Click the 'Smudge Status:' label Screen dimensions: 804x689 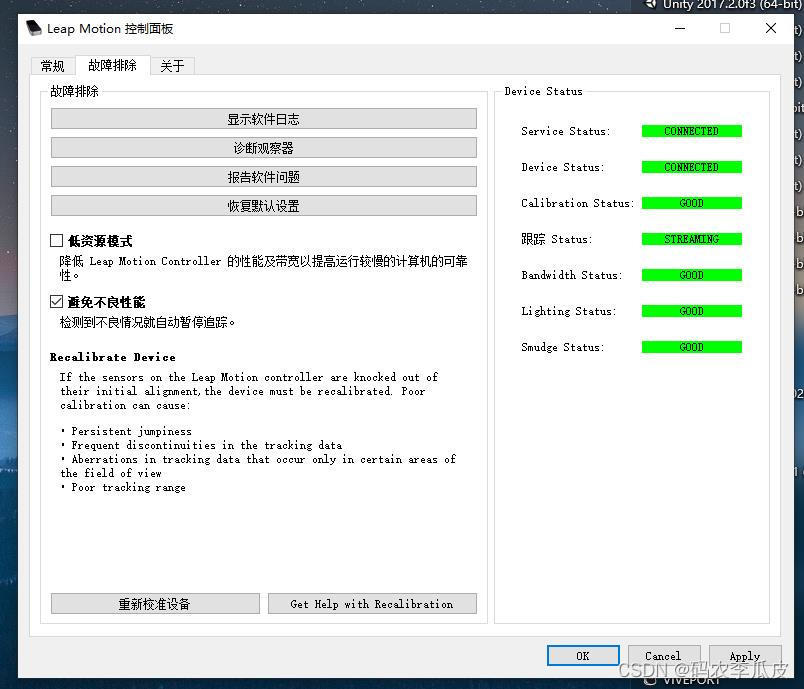click(x=562, y=347)
